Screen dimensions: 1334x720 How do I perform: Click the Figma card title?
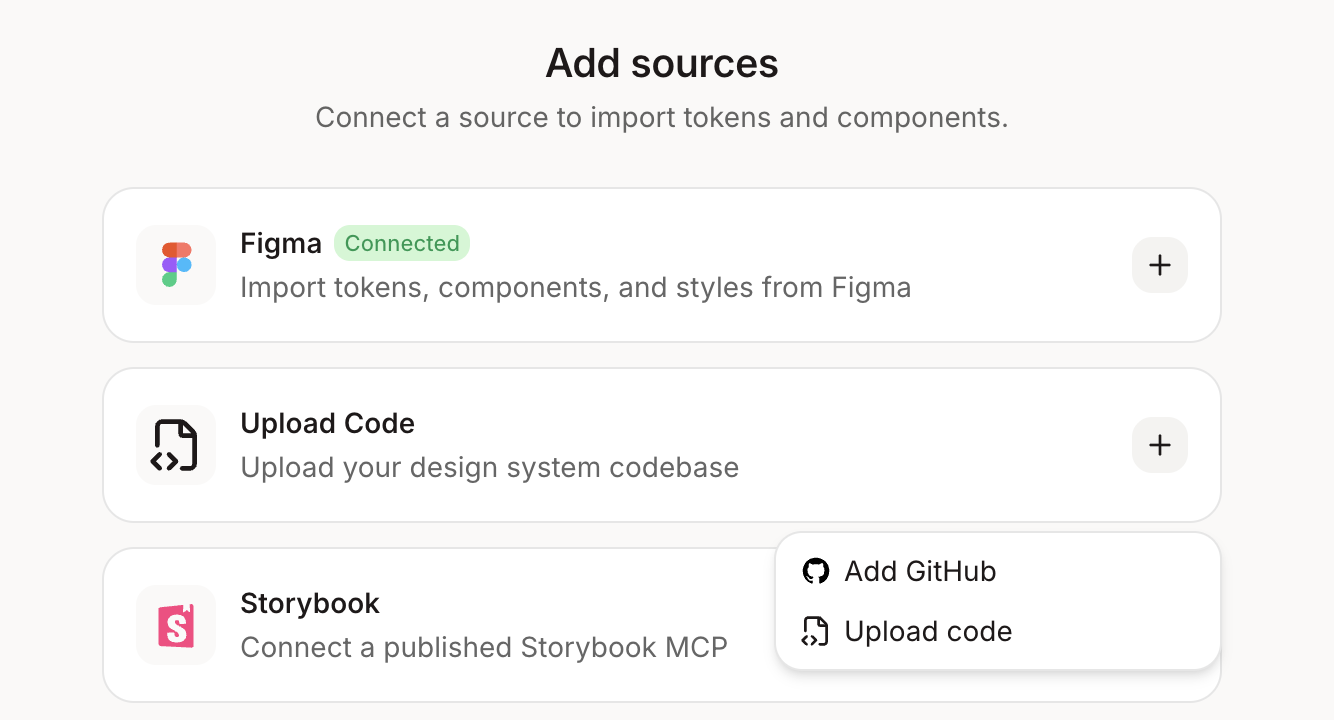coord(281,243)
